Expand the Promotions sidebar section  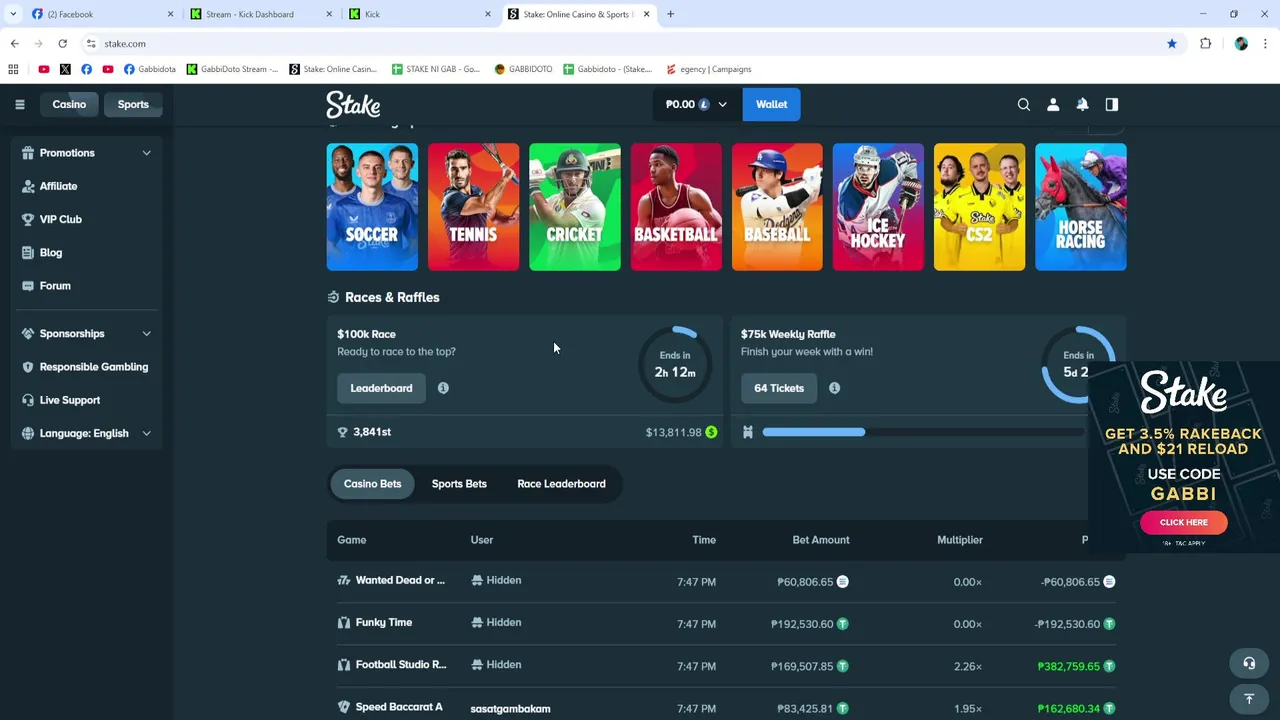(x=146, y=153)
